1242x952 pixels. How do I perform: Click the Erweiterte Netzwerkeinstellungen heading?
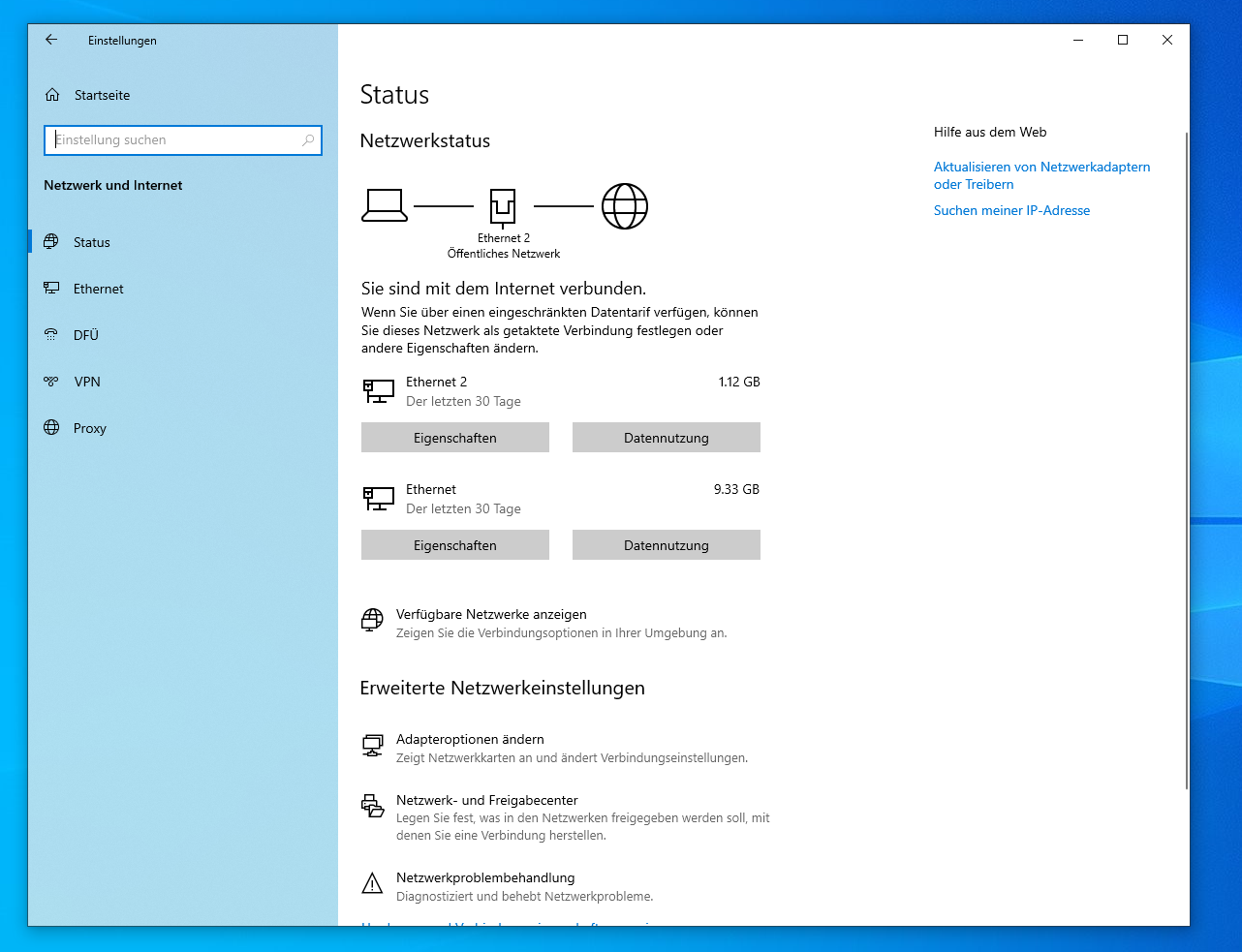click(502, 688)
